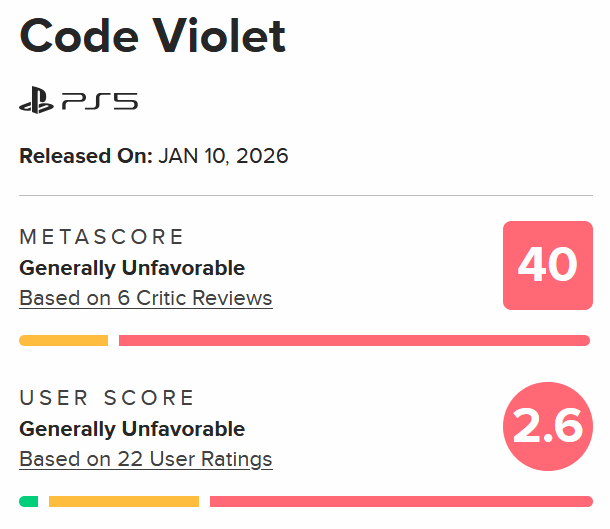This screenshot has height=529, width=610.
Task: Select the yellow mixed segment of critic bar
Action: (x=63, y=341)
